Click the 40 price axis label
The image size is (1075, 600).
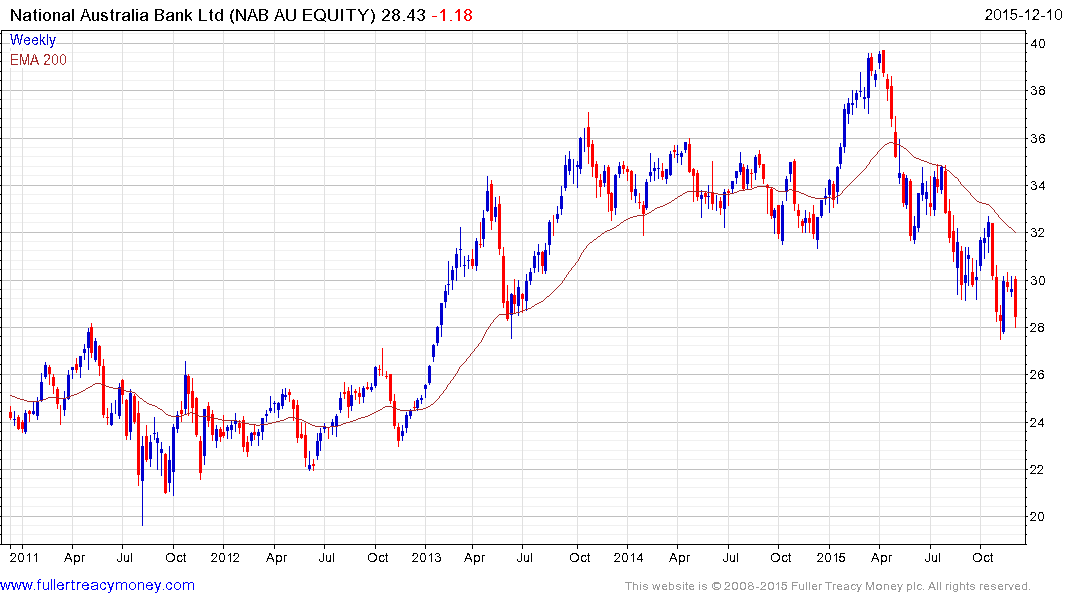point(1038,44)
